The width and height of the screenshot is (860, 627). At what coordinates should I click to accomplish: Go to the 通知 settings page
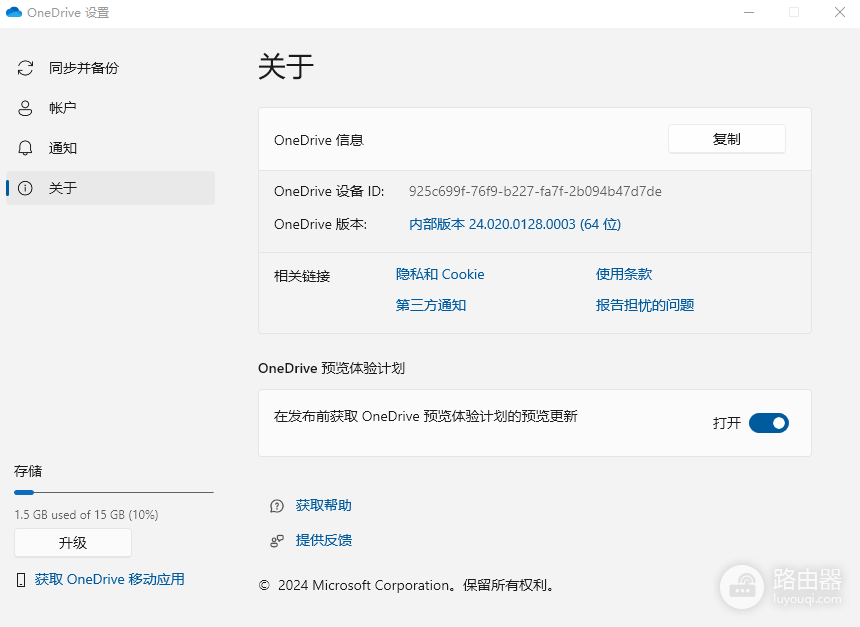coord(110,148)
